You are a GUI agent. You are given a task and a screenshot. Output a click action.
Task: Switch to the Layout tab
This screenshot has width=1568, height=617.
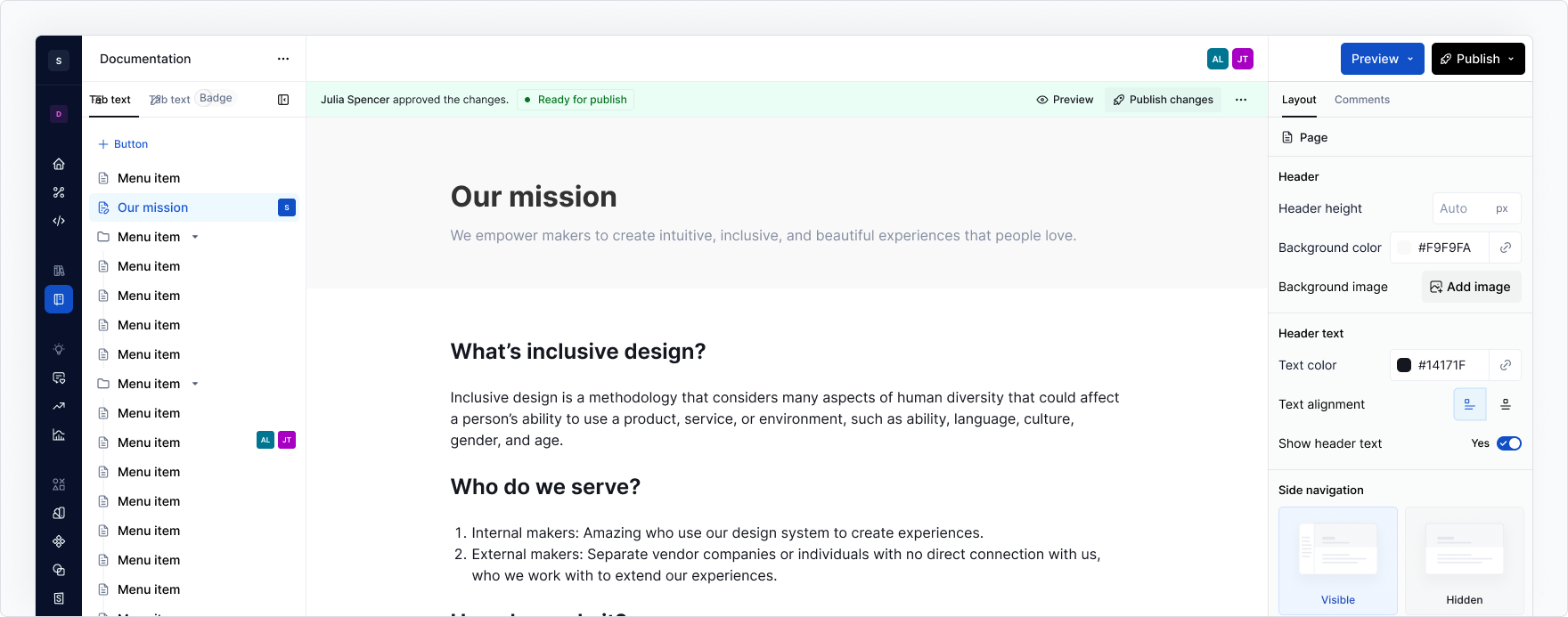click(x=1299, y=100)
